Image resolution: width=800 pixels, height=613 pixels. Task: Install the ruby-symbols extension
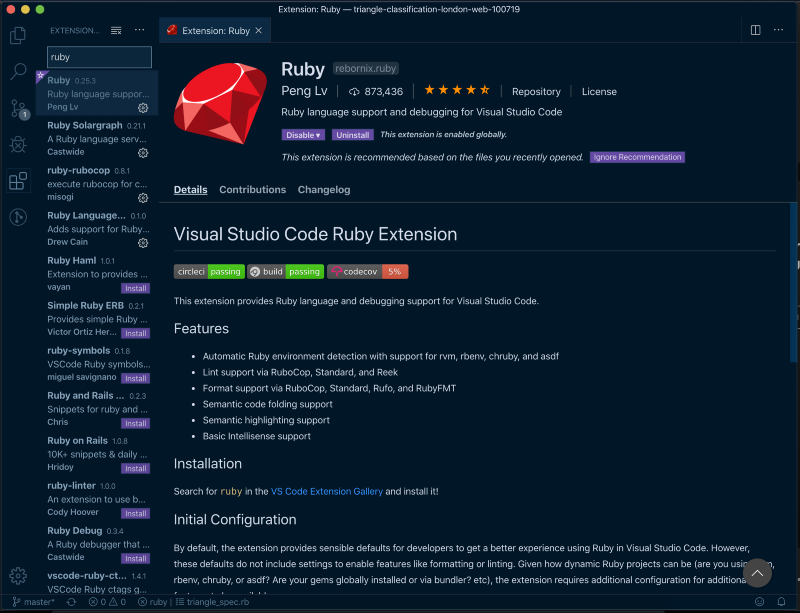[x=135, y=378]
